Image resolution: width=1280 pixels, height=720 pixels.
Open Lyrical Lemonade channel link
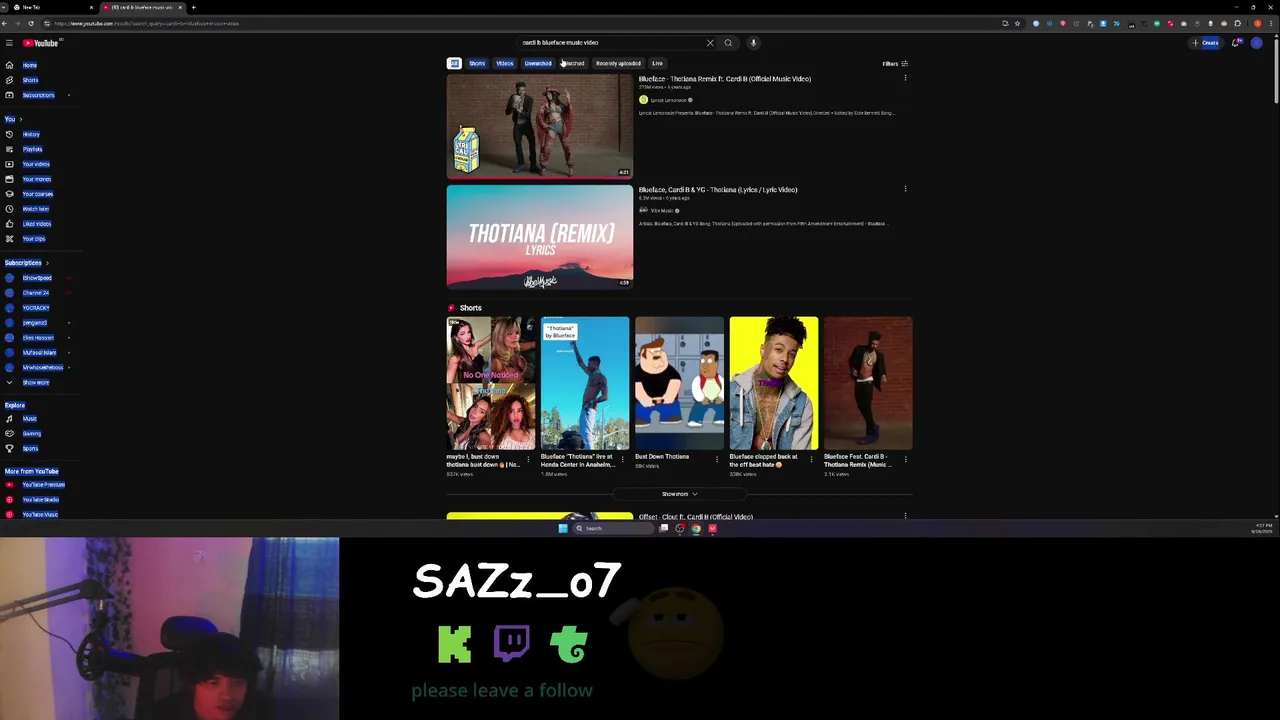(x=669, y=100)
